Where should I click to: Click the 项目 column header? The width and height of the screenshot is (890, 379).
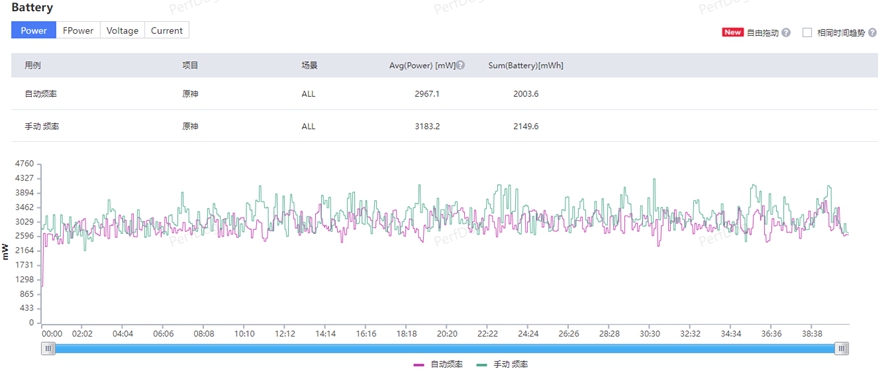(190, 65)
